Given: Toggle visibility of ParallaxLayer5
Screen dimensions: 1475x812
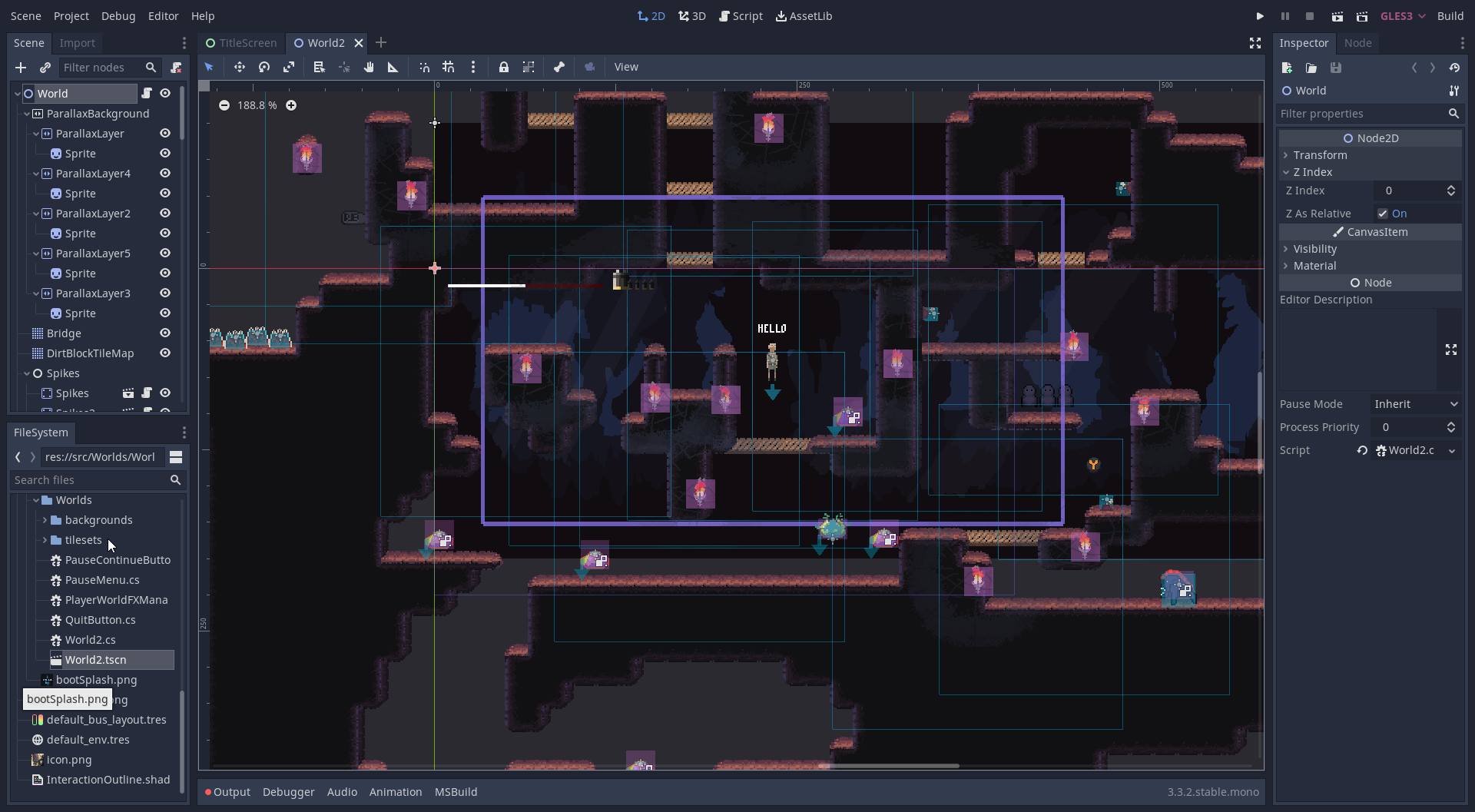Looking at the screenshot, I should point(165,253).
